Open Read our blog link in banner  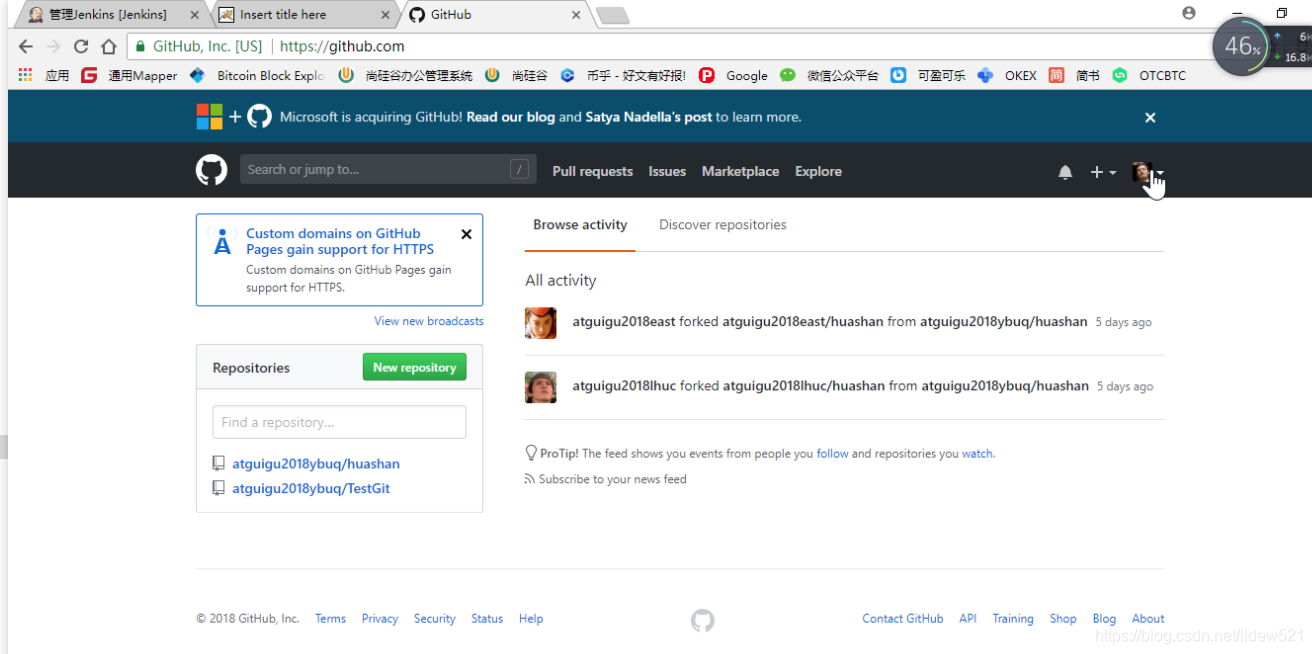[x=510, y=117]
